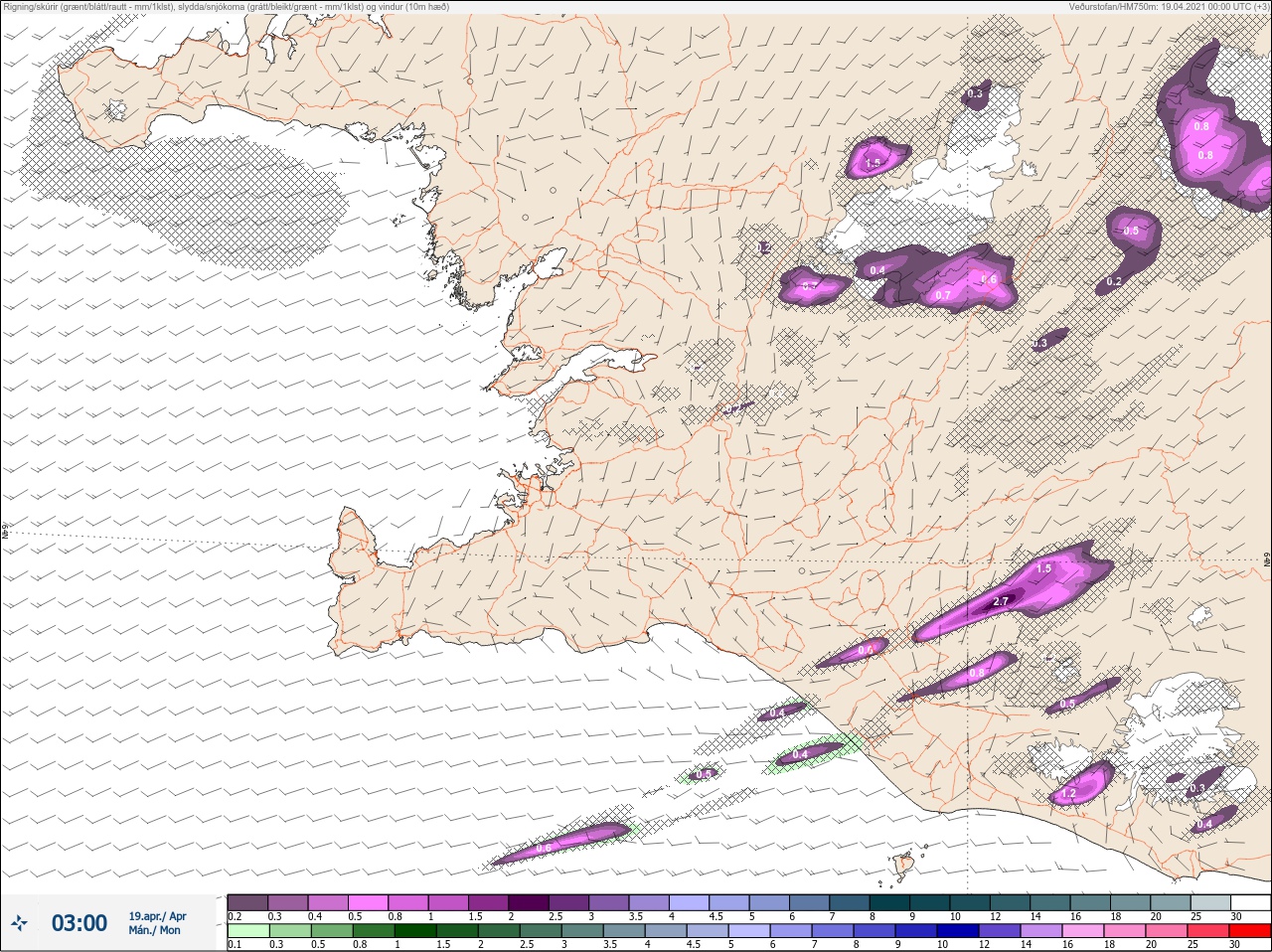Screen dimensions: 1272x952
Task: Select the 03:00 forecast time label
Action: [x=79, y=923]
